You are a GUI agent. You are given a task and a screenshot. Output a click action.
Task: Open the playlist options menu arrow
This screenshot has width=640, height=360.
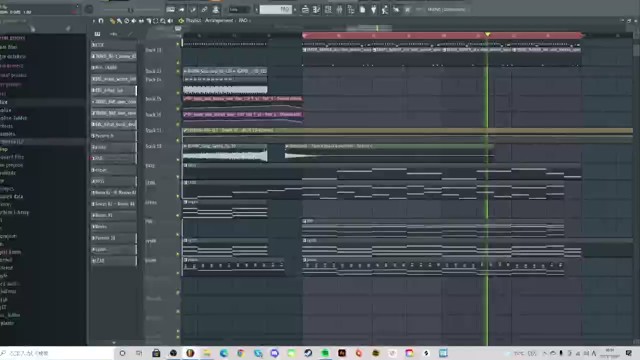tap(93, 21)
